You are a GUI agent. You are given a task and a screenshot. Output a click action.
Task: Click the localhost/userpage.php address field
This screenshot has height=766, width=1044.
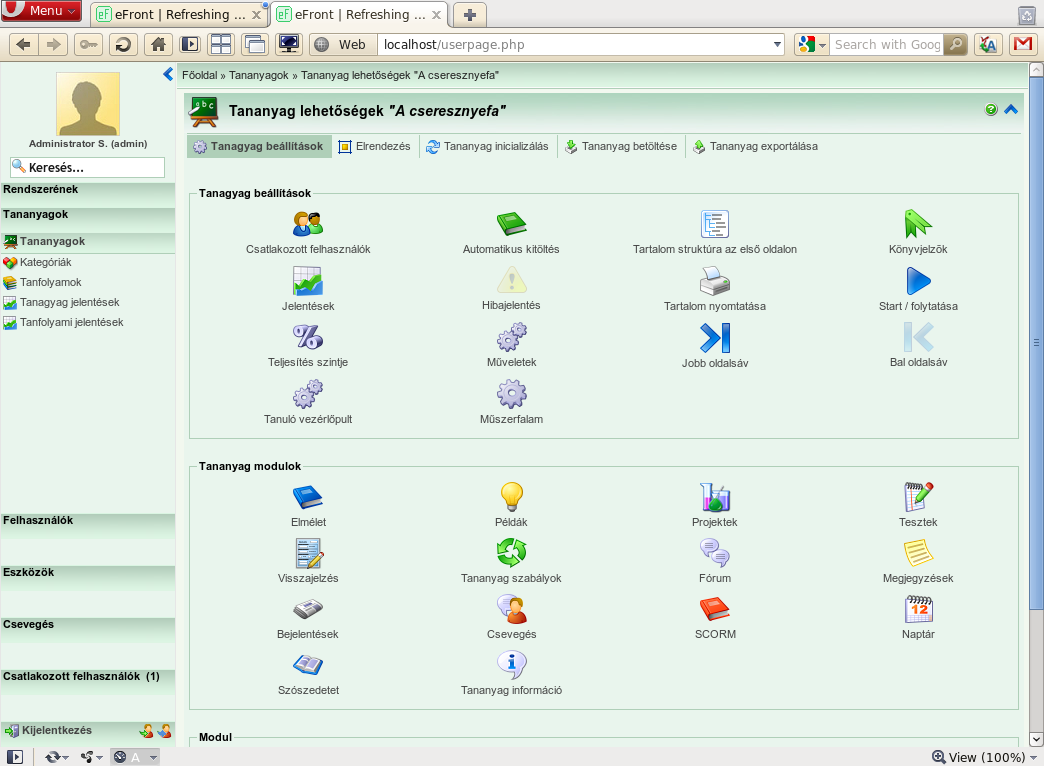click(573, 45)
